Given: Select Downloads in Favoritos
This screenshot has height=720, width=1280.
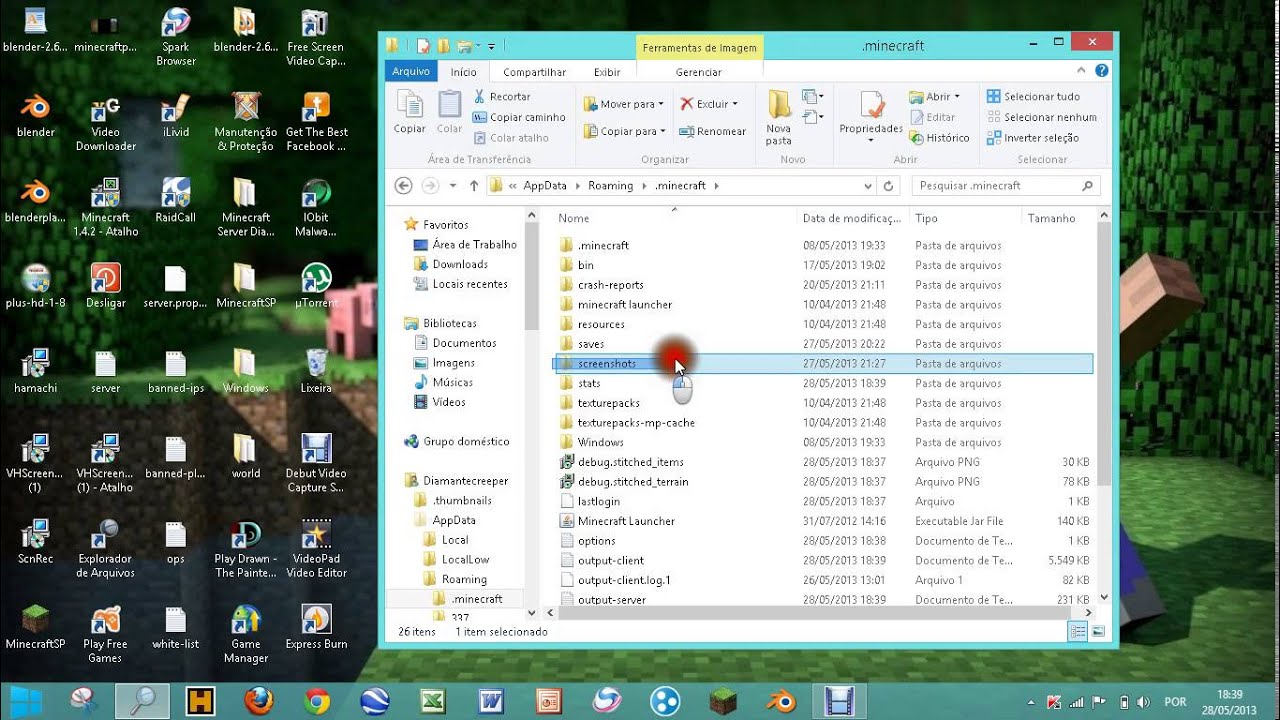Looking at the screenshot, I should (459, 264).
